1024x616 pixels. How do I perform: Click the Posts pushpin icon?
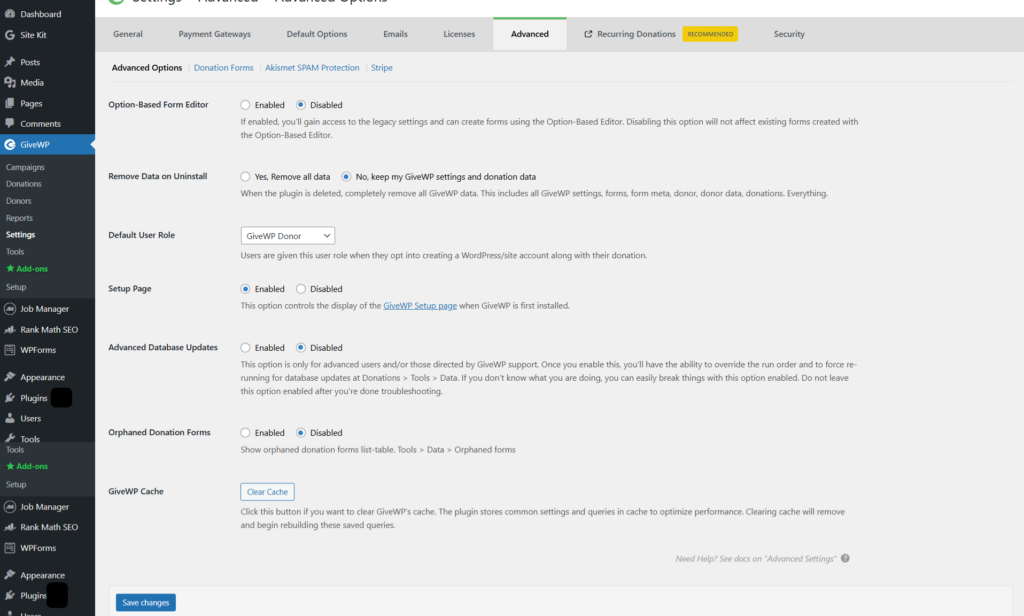[10, 62]
